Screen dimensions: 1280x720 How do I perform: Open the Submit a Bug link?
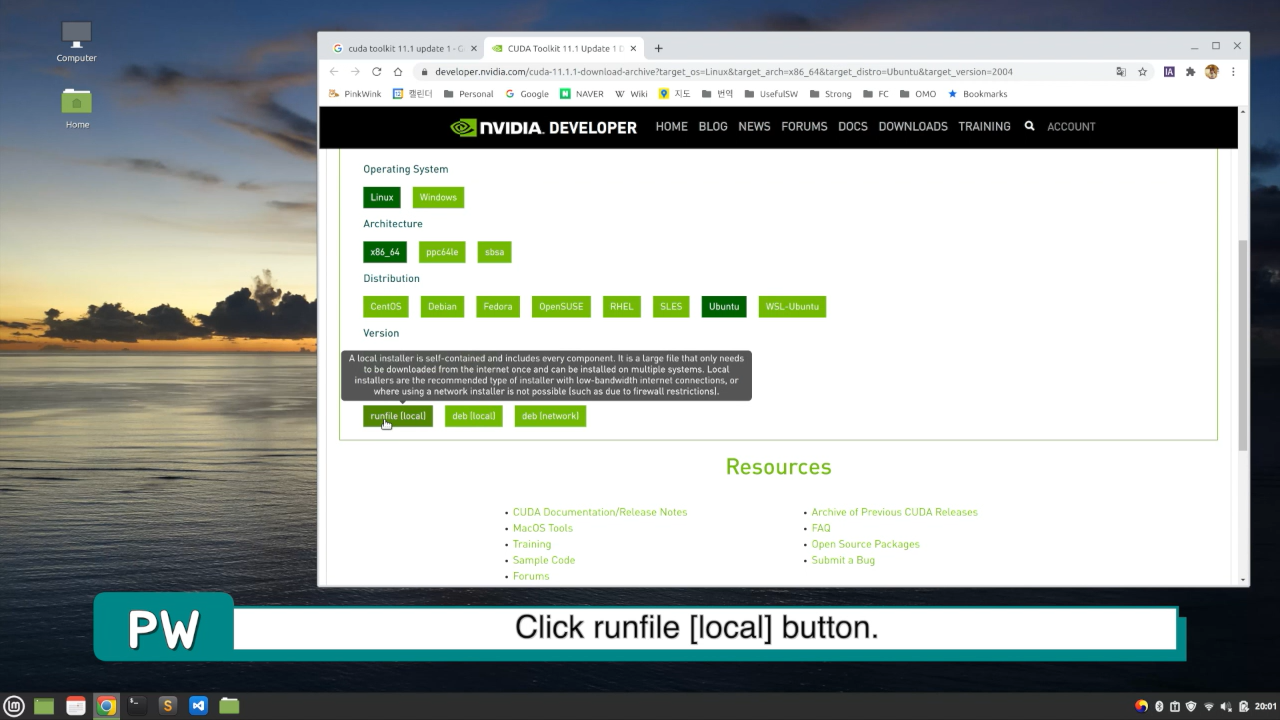[x=843, y=560]
